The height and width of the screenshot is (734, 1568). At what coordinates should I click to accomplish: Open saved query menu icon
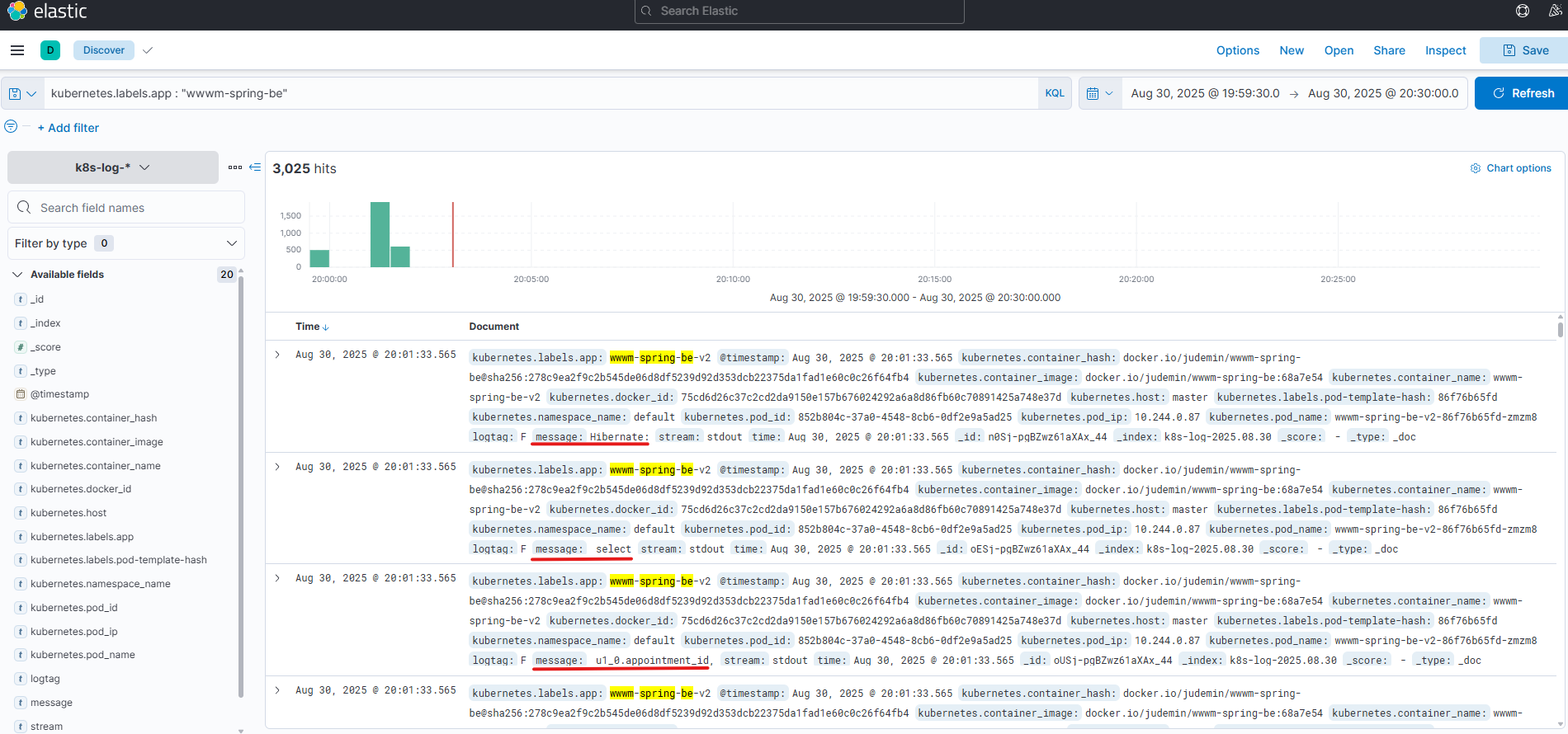pos(22,93)
